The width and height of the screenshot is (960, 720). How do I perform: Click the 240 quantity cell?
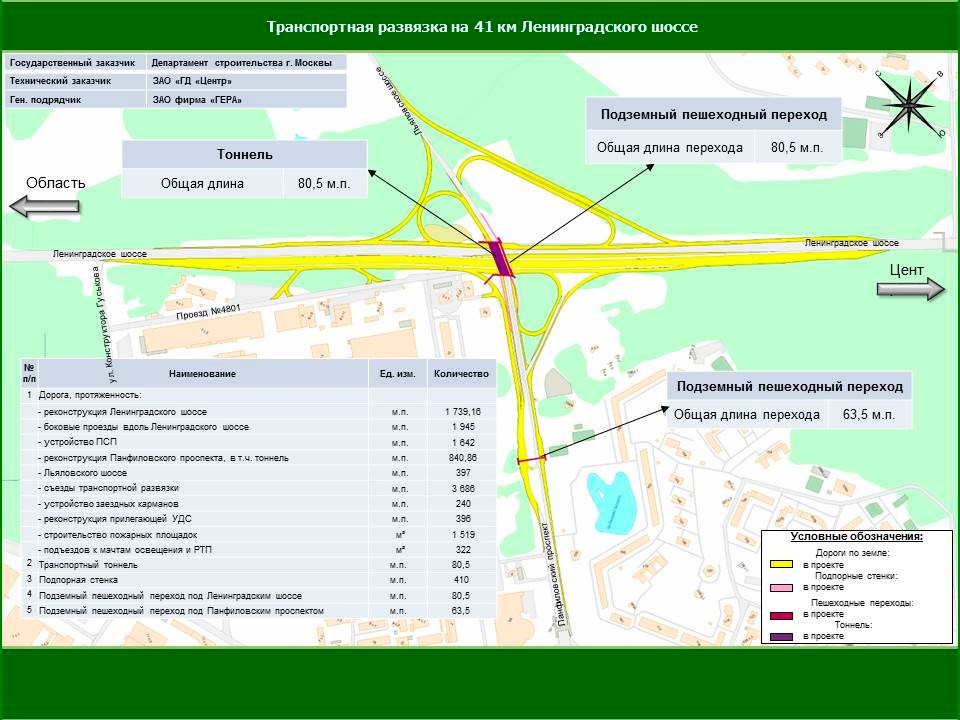tap(463, 504)
